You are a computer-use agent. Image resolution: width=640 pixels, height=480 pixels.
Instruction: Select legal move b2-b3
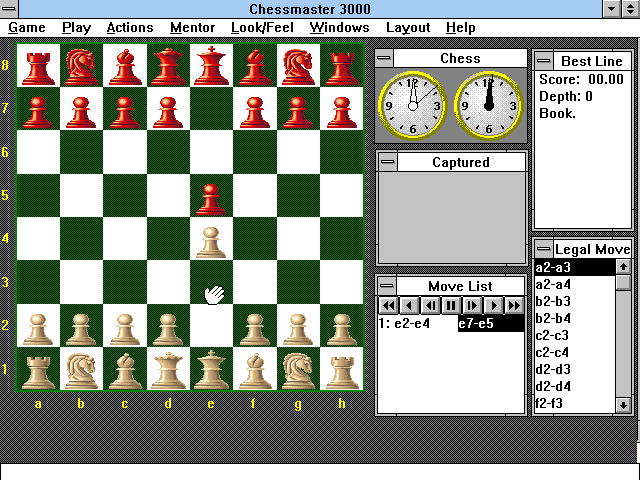[x=574, y=301]
